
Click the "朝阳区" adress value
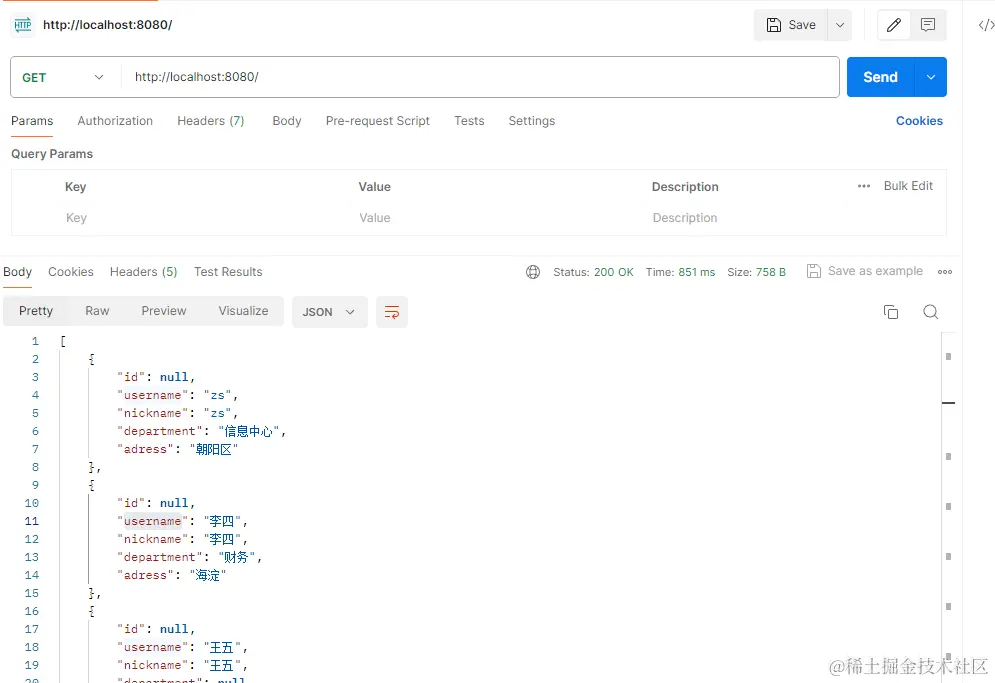[x=213, y=449]
